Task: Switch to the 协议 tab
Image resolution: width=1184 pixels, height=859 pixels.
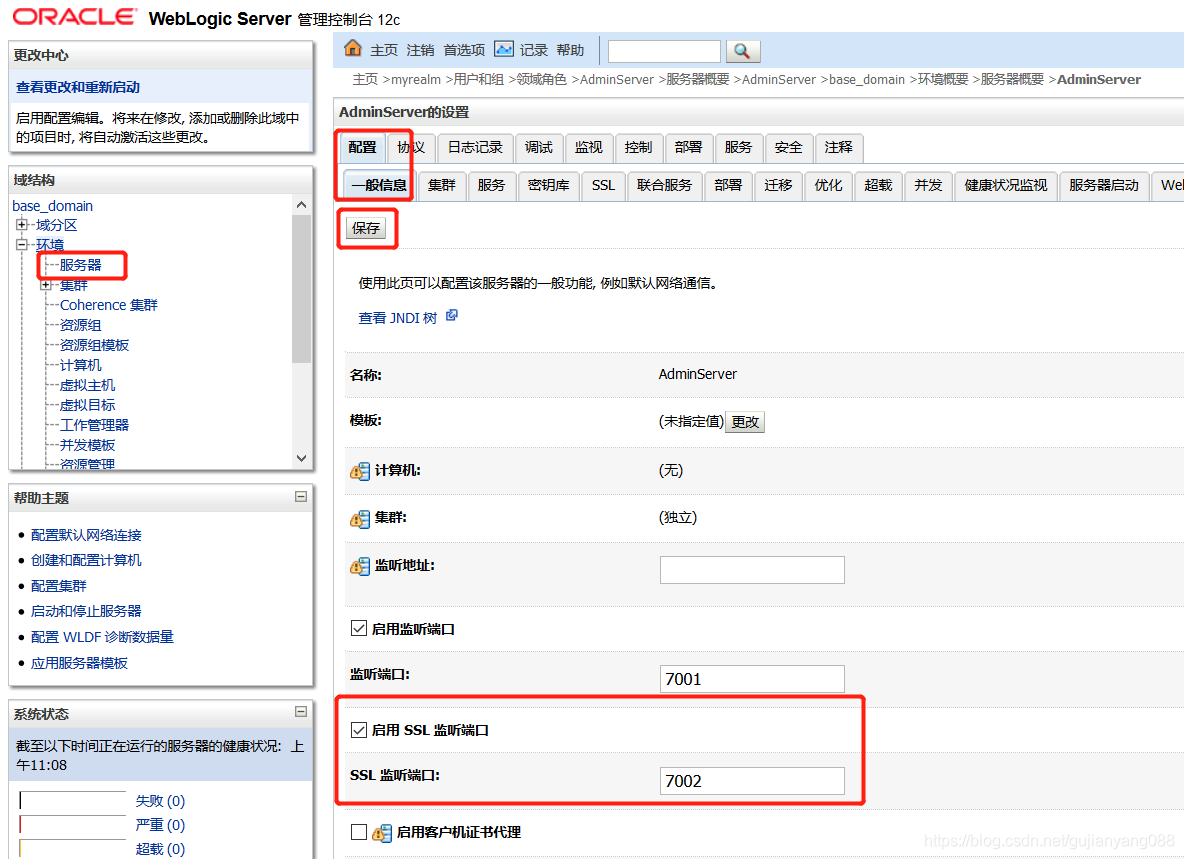Action: tap(412, 148)
